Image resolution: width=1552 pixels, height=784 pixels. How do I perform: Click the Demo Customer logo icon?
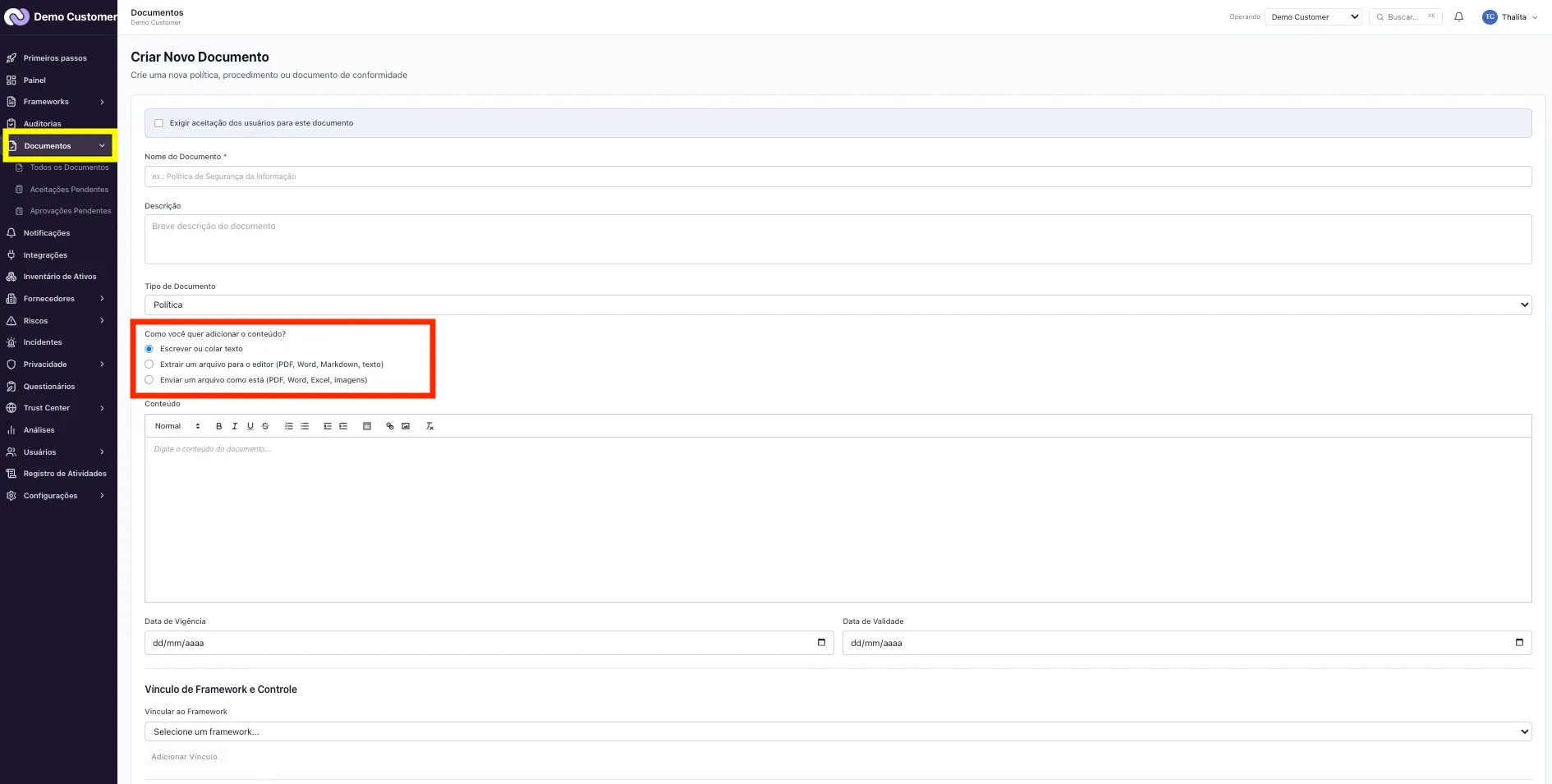16,16
